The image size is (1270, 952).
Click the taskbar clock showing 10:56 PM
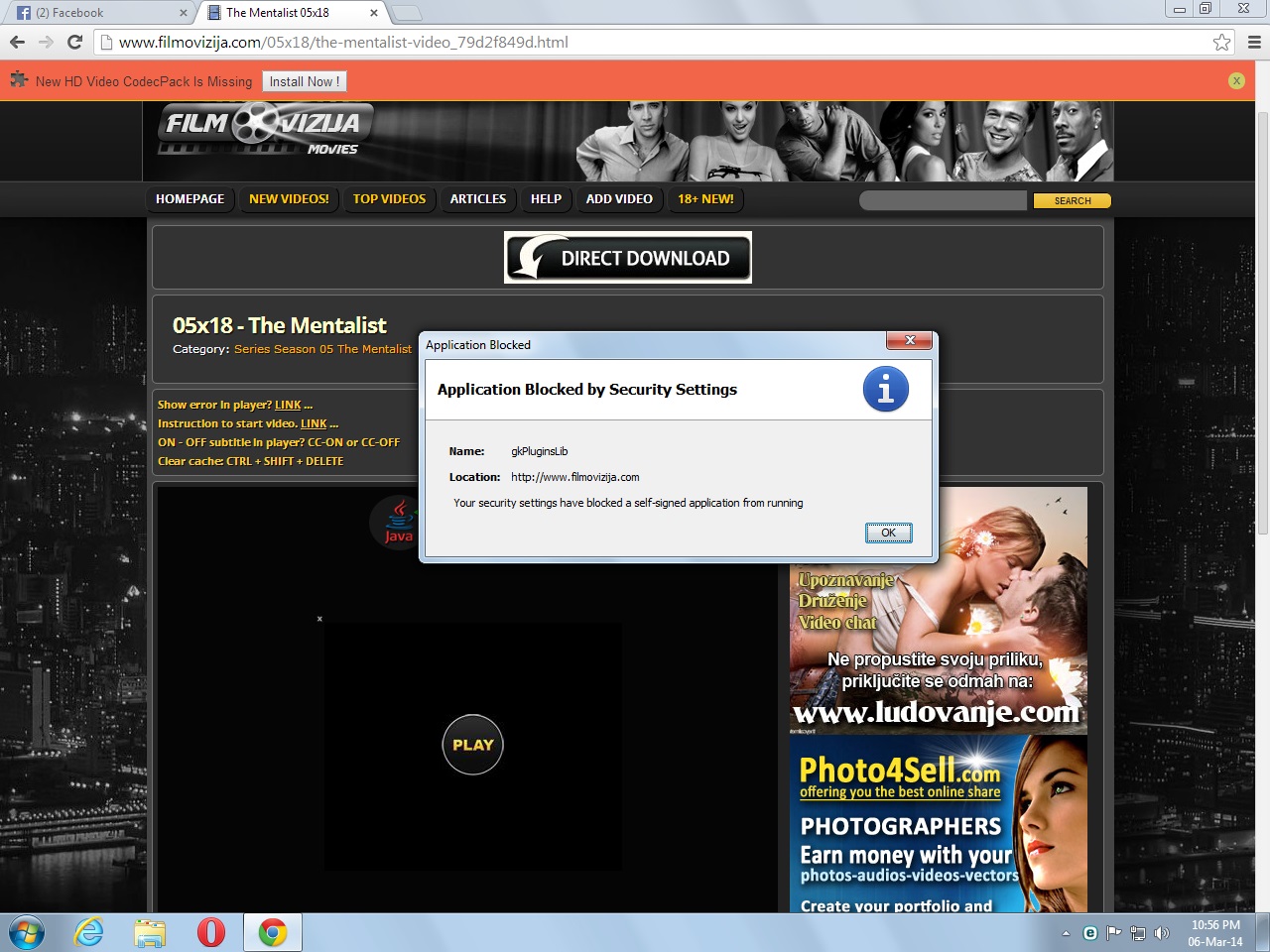click(1215, 933)
